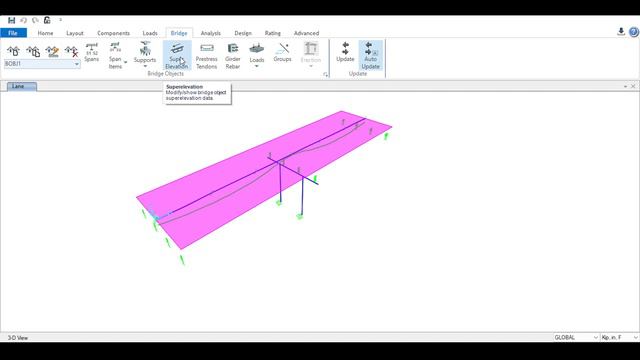Screen dimensions: 640x360
Task: Toggle the Auto Update button
Action: click(x=371, y=55)
